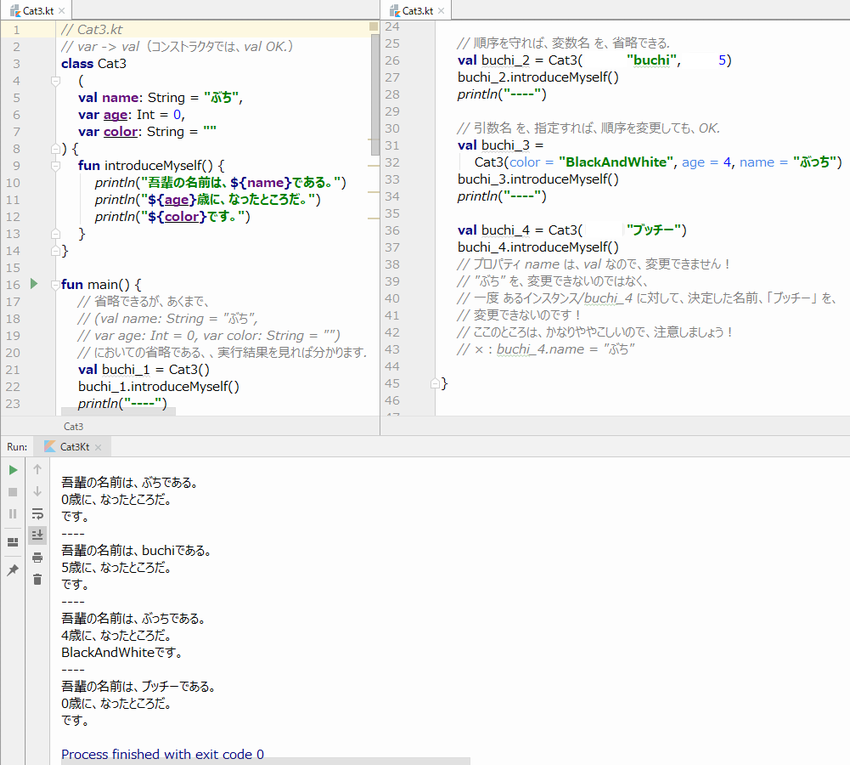Select the Cat3Kt tab in Run panel
This screenshot has height=765, width=850.
point(74,447)
